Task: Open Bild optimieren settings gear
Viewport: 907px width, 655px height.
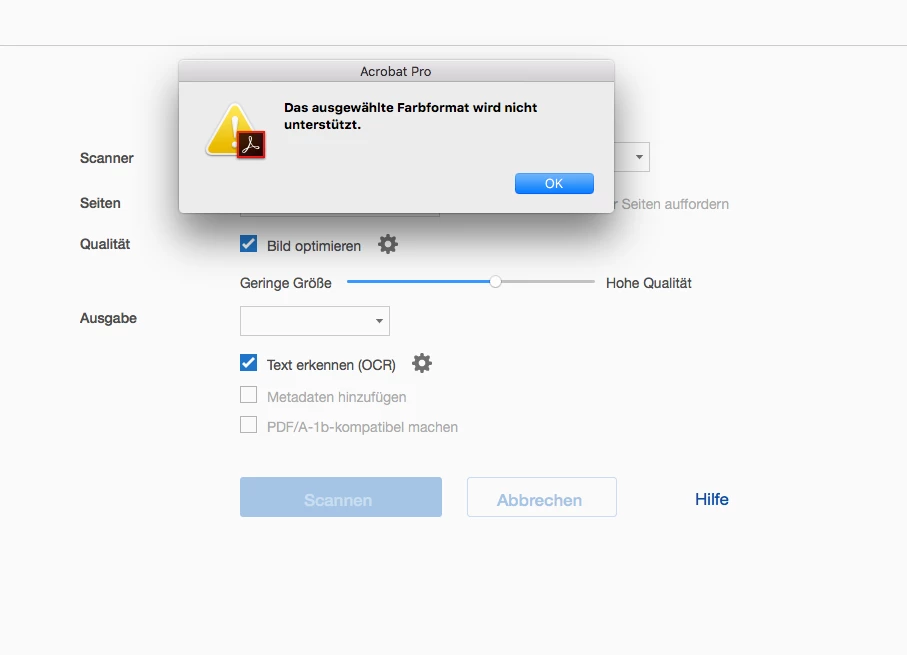Action: click(x=388, y=244)
